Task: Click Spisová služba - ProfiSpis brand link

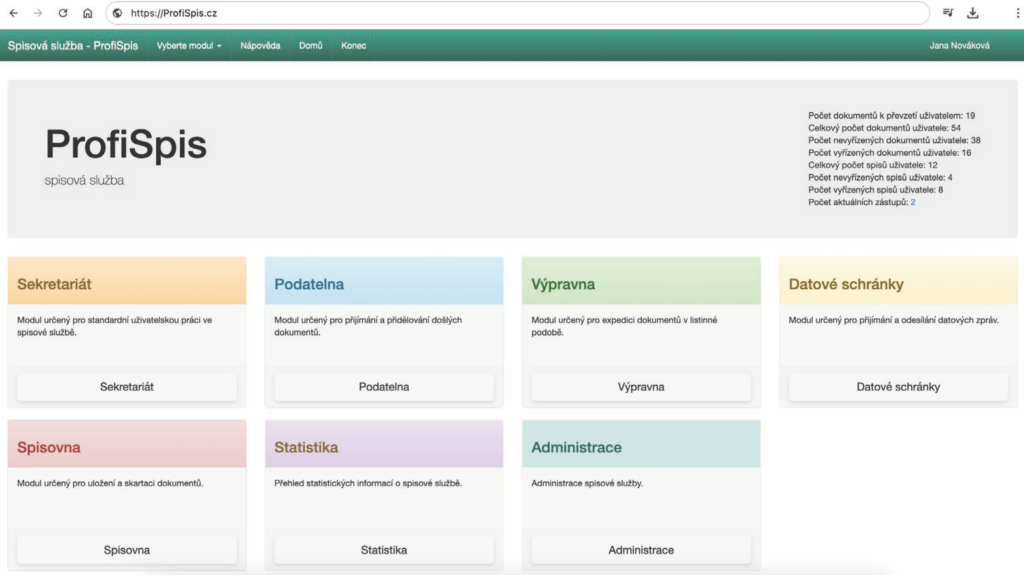Action: tap(73, 46)
